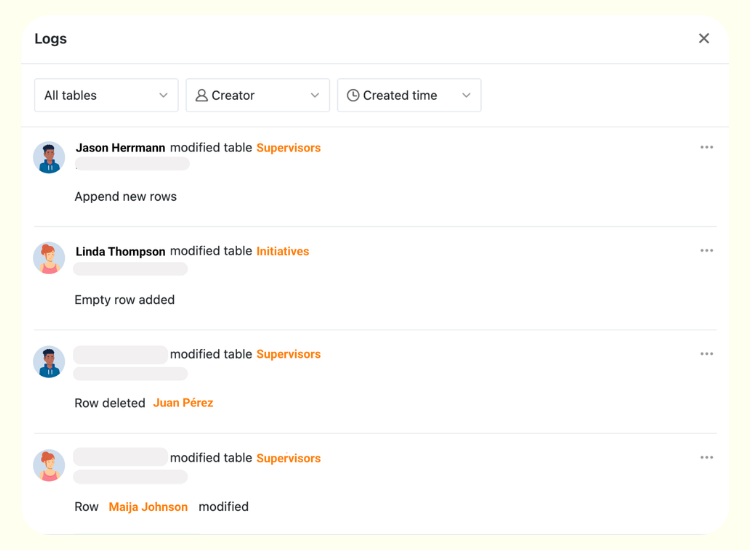The width and height of the screenshot is (750, 550).
Task: Click the Linda Thompson user name
Action: [x=120, y=252]
